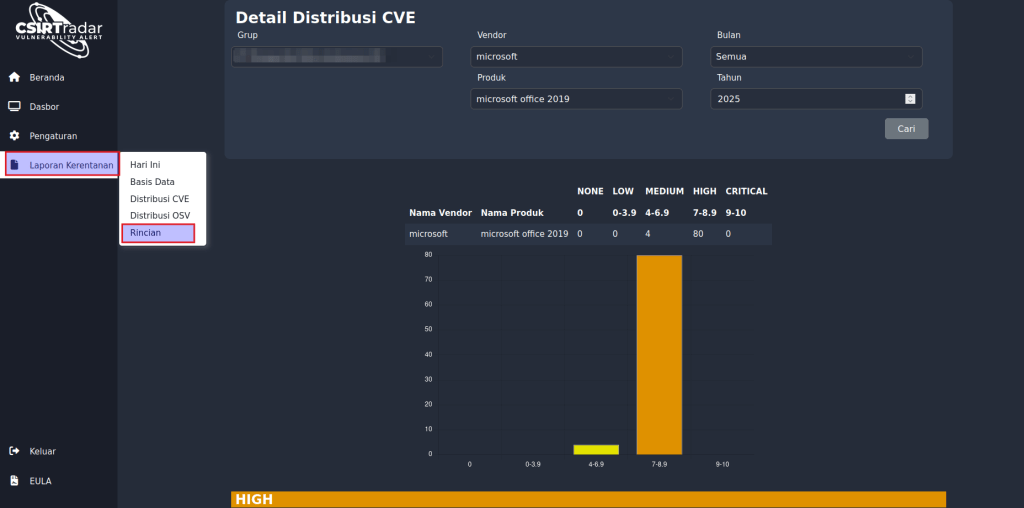Screen dimensions: 1024x508
Task: Select Rincian from the submenu
Action: pyautogui.click(x=158, y=233)
